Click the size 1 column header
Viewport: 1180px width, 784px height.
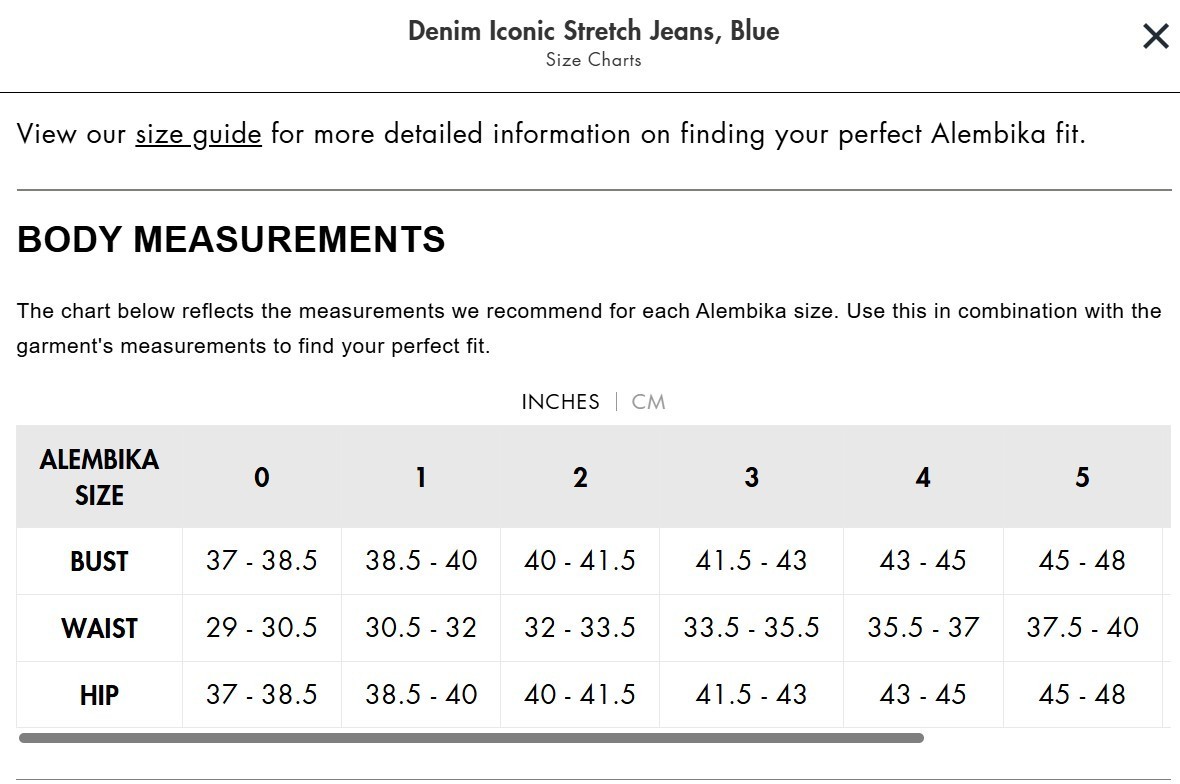(421, 478)
